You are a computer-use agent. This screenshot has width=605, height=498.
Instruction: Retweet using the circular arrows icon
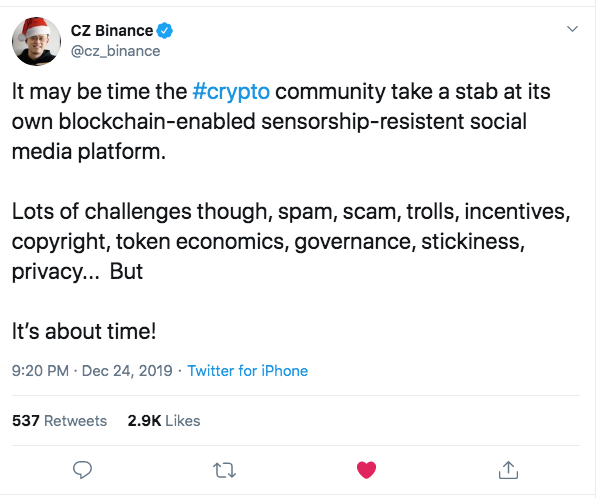(x=224, y=470)
